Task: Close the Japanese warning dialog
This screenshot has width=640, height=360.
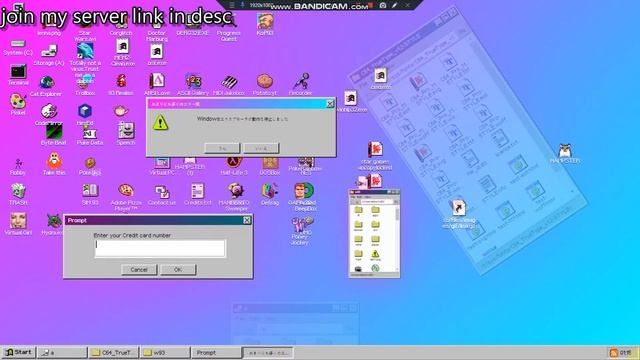Action: pyautogui.click(x=330, y=104)
